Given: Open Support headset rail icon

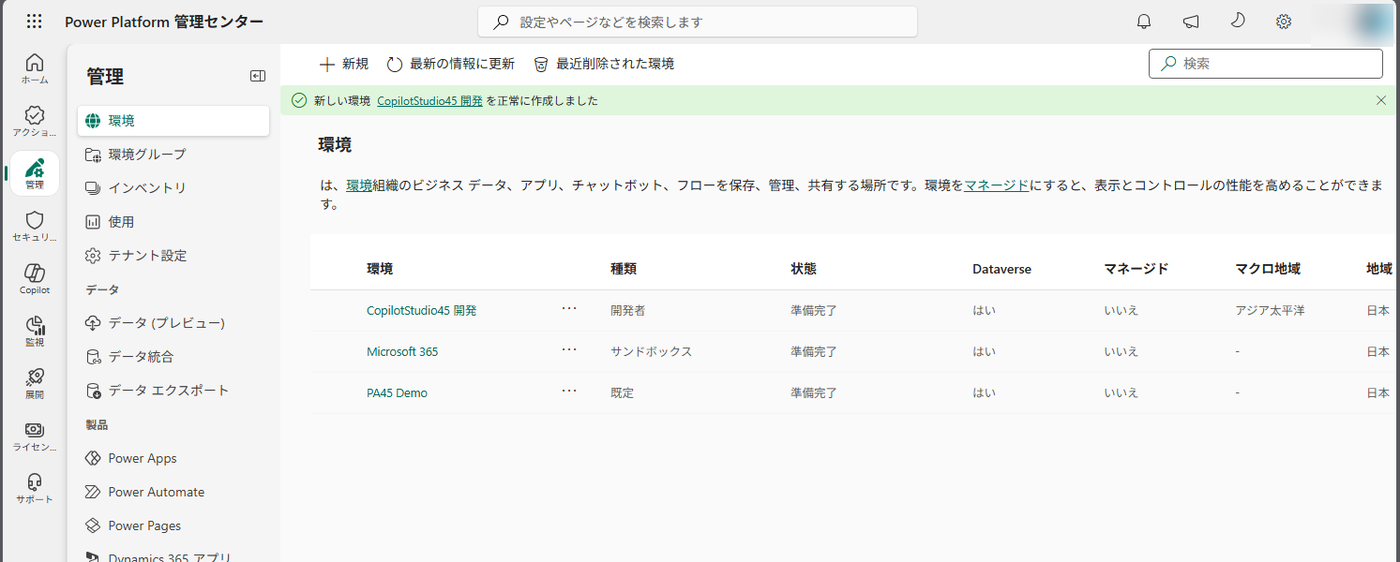Looking at the screenshot, I should pyautogui.click(x=34, y=488).
